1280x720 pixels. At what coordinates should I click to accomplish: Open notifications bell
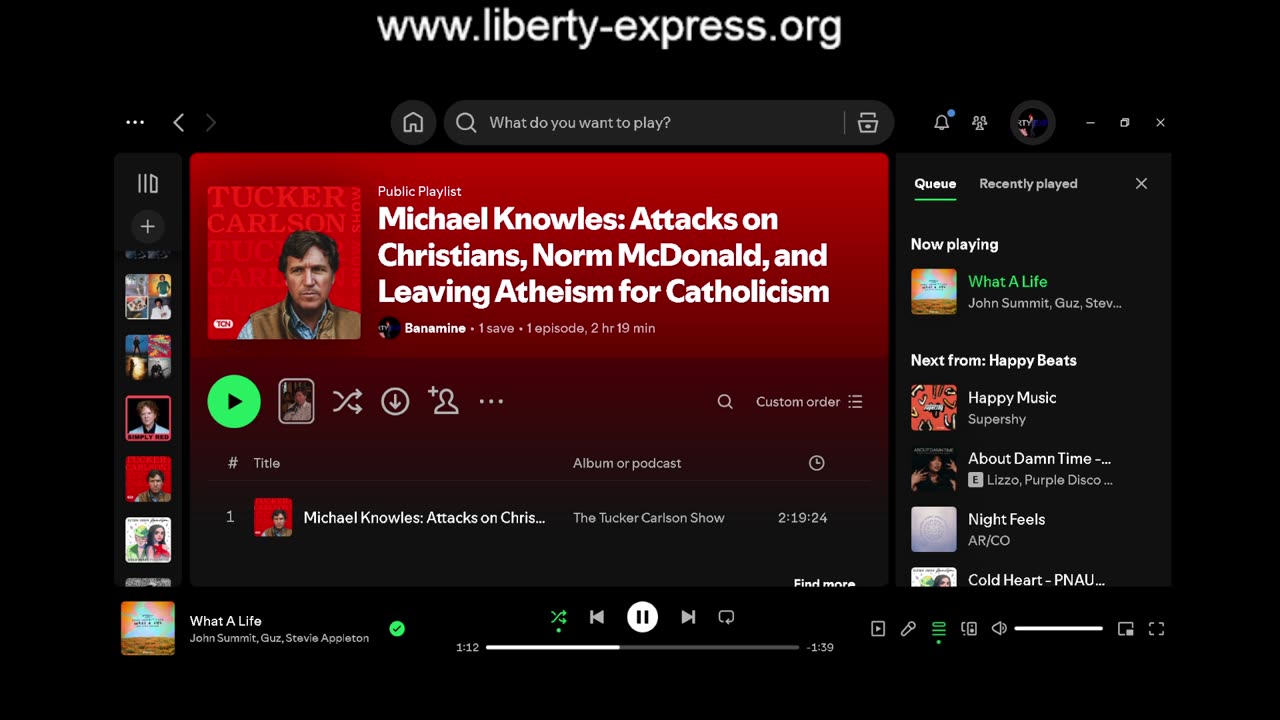click(941, 122)
